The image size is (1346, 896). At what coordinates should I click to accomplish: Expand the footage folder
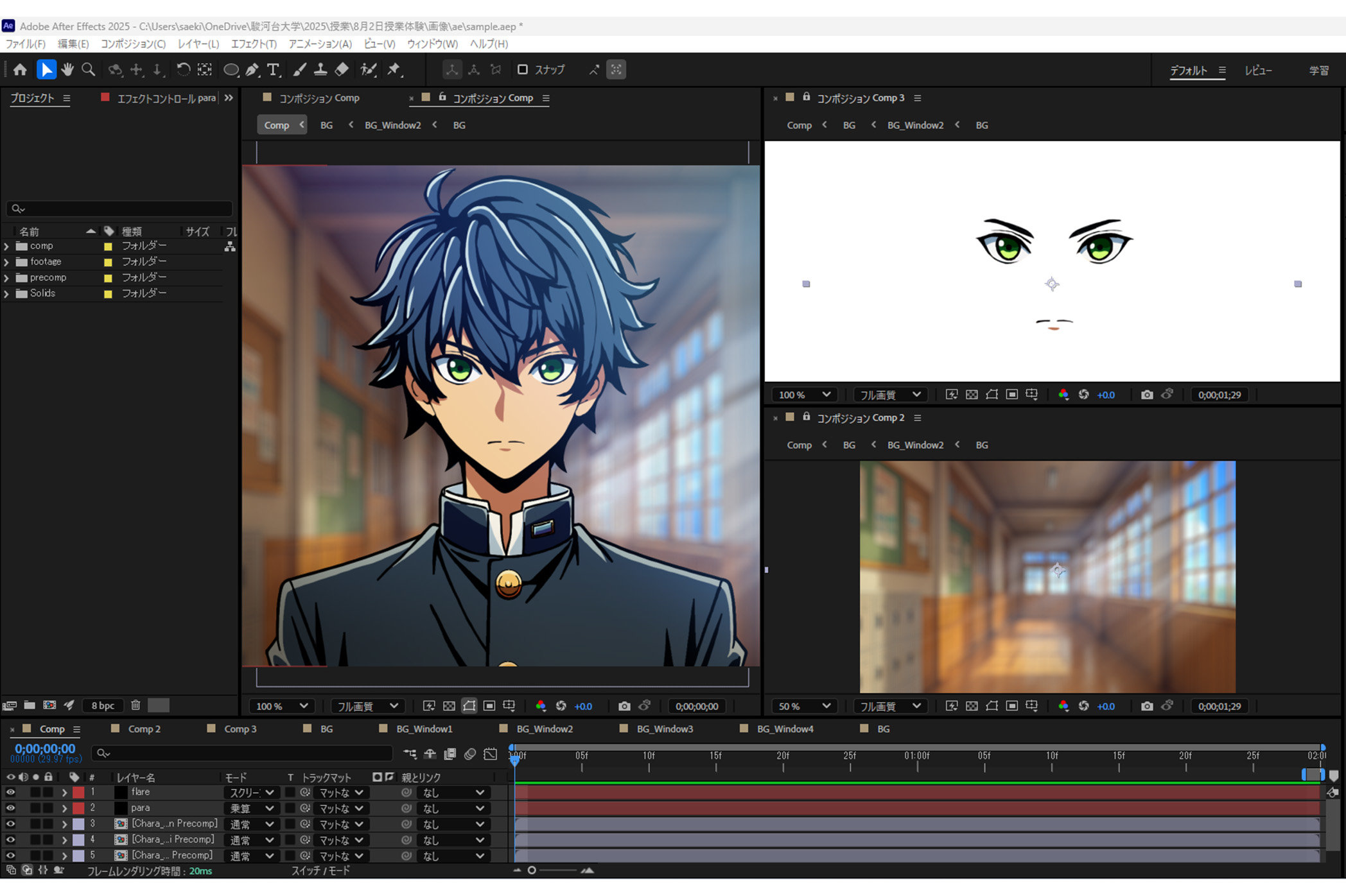[x=6, y=262]
